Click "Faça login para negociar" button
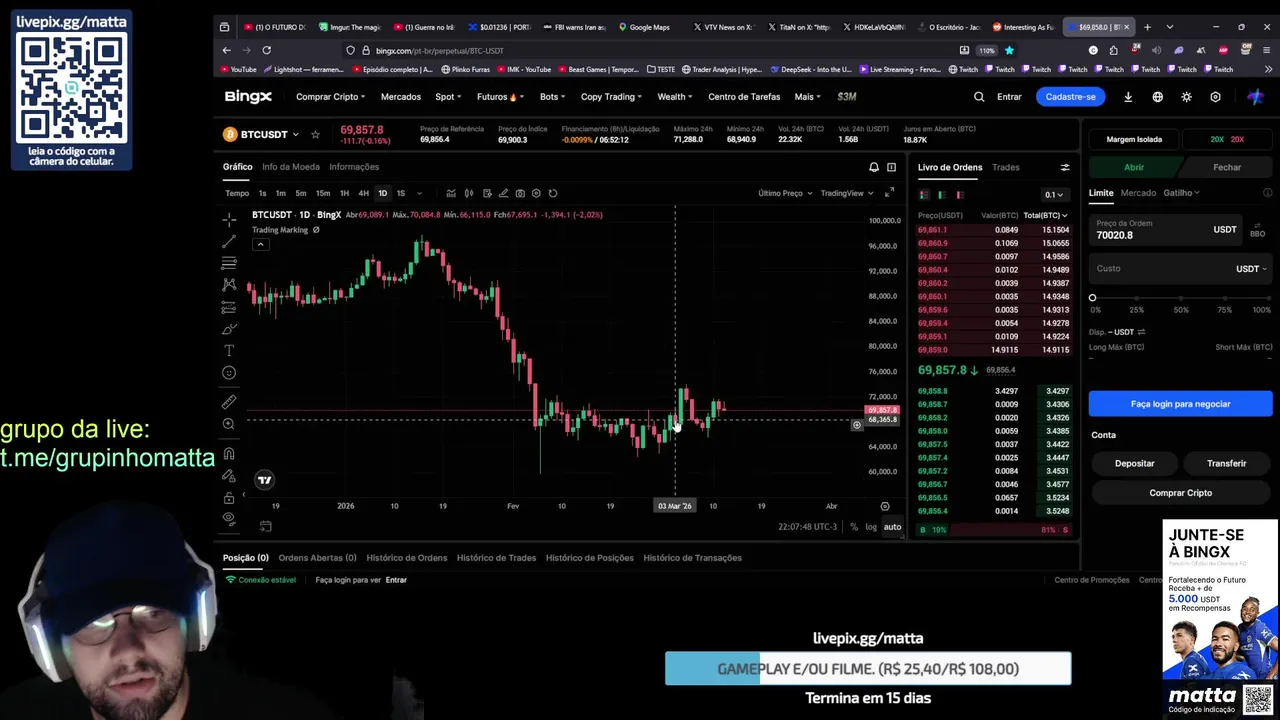The width and height of the screenshot is (1280, 720). click(1181, 404)
